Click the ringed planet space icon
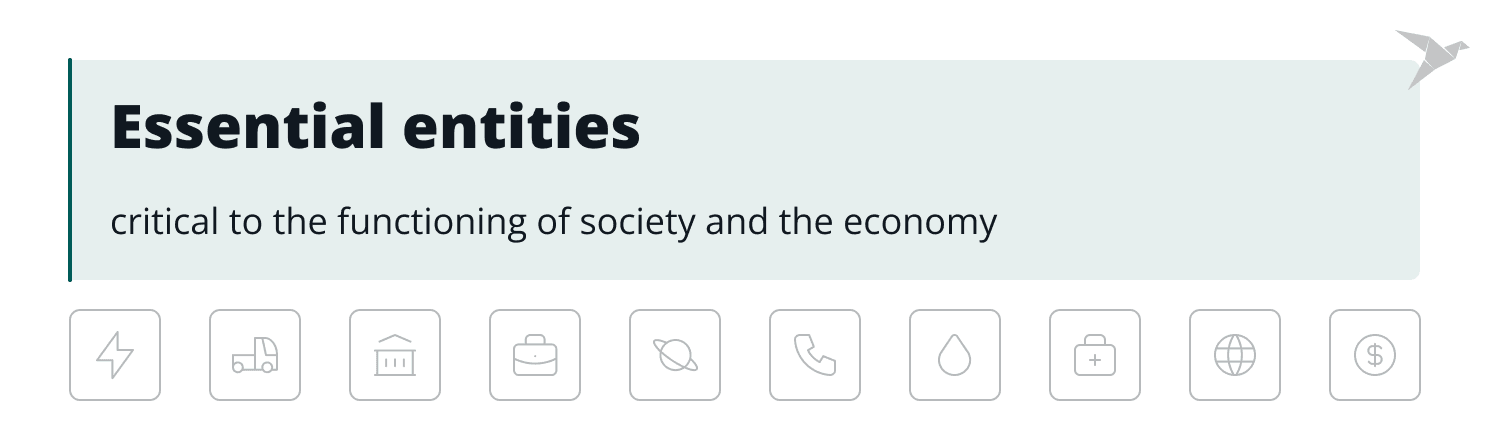The height and width of the screenshot is (440, 1500). point(675,355)
